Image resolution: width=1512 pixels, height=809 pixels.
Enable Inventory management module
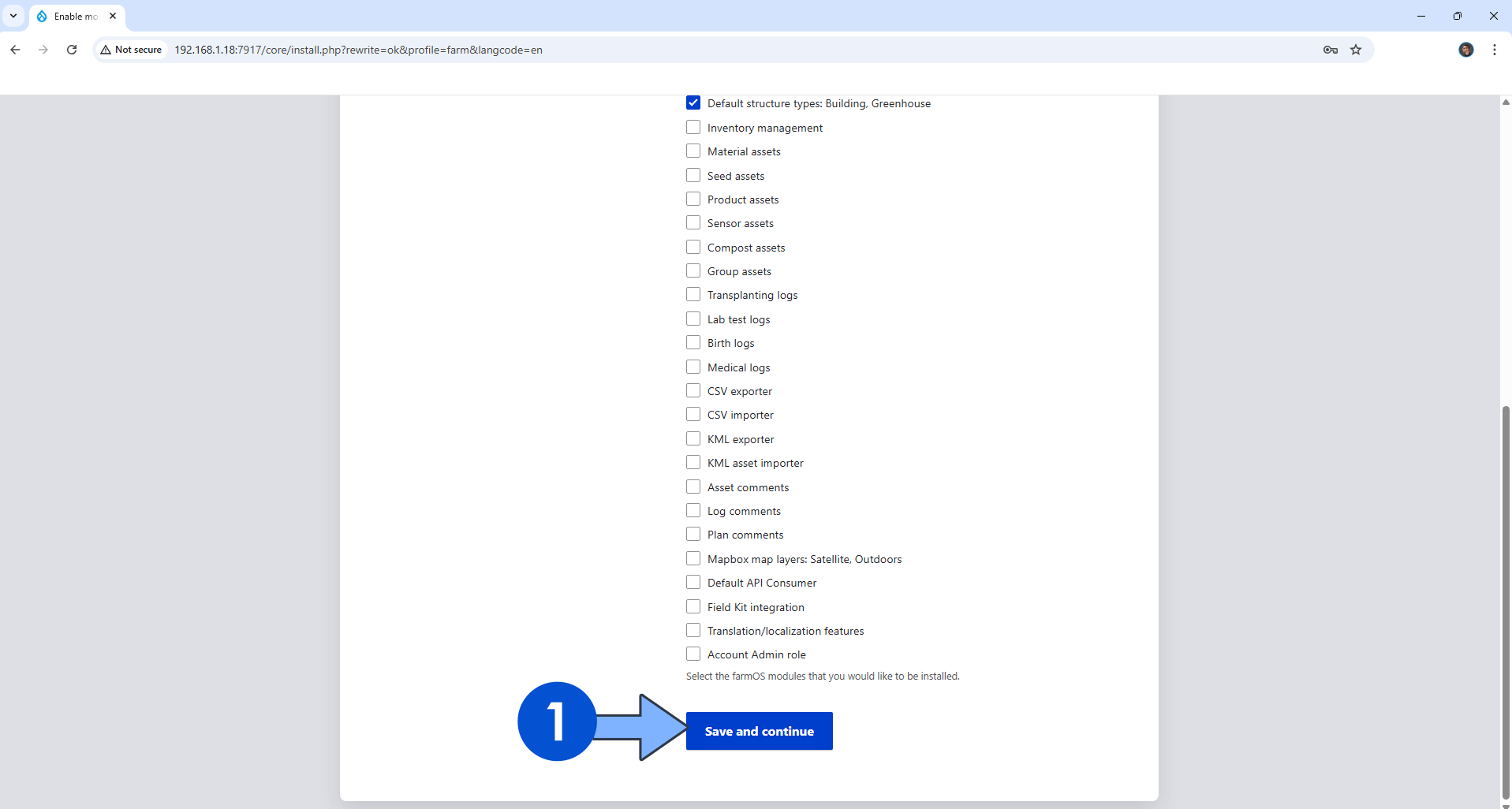pos(693,128)
